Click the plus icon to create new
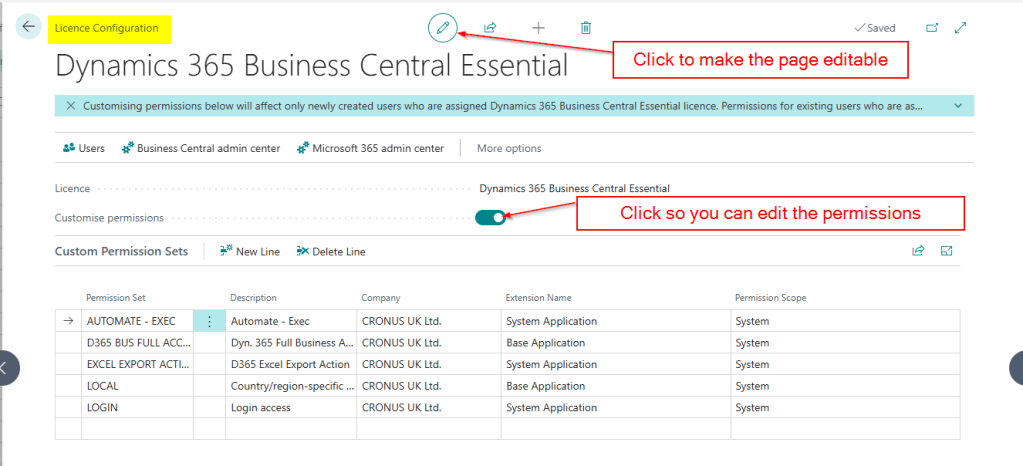 pos(538,28)
